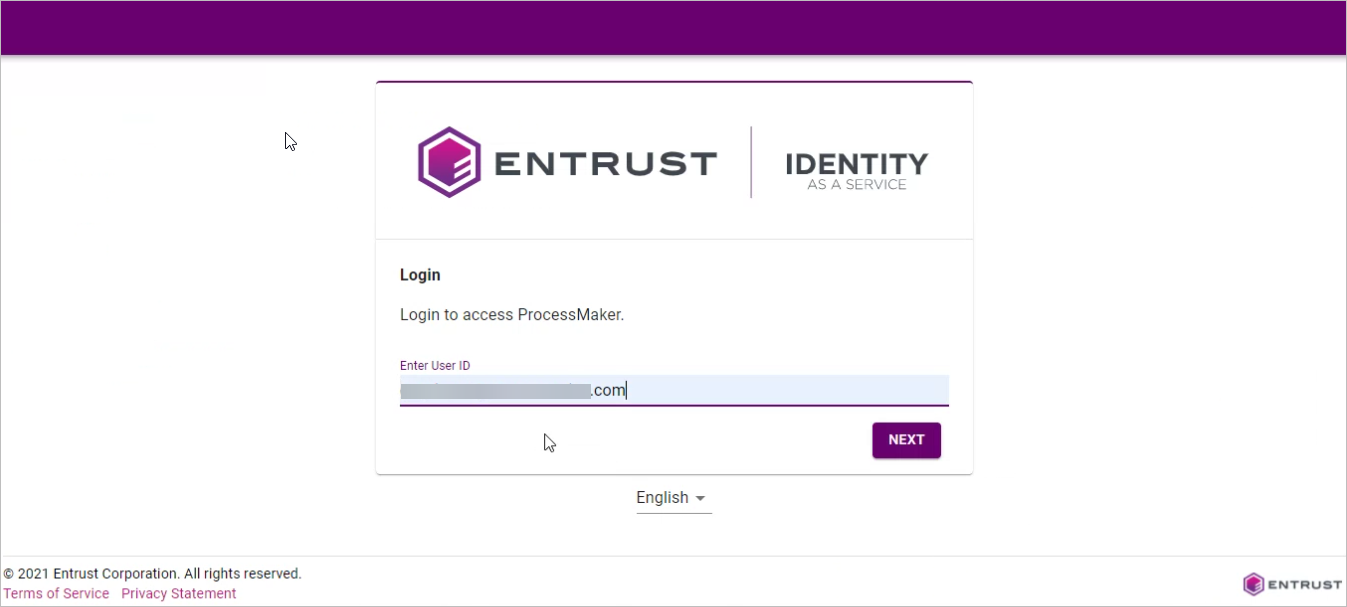Screen dimensions: 1347x607
Task: Click the Entrust hexagon logo in the card
Action: (x=450, y=162)
